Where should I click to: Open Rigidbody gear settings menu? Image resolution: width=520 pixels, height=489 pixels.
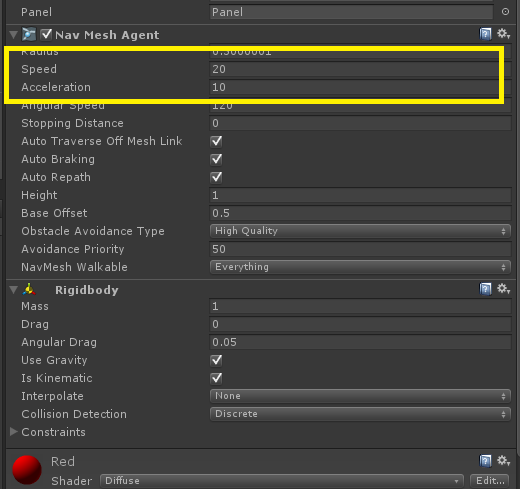(503, 289)
